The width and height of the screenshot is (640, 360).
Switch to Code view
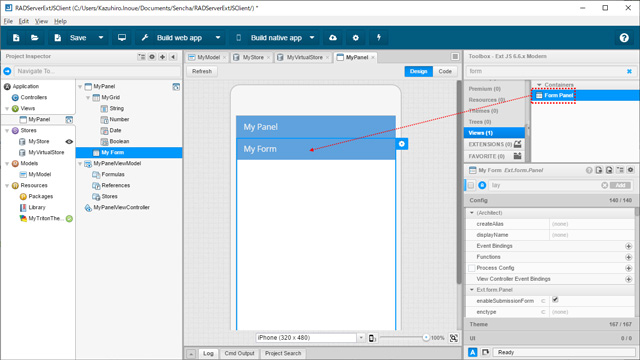coord(445,71)
